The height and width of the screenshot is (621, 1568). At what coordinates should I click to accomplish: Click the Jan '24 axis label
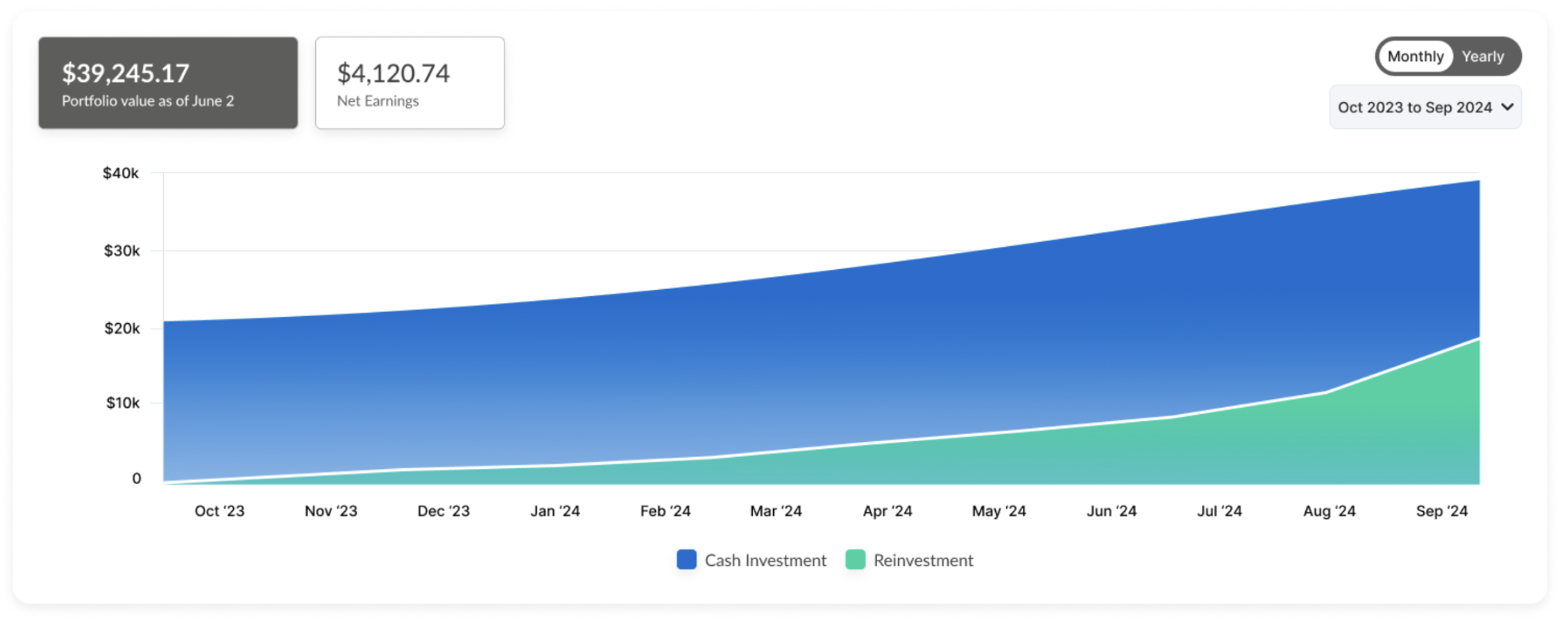tap(556, 511)
